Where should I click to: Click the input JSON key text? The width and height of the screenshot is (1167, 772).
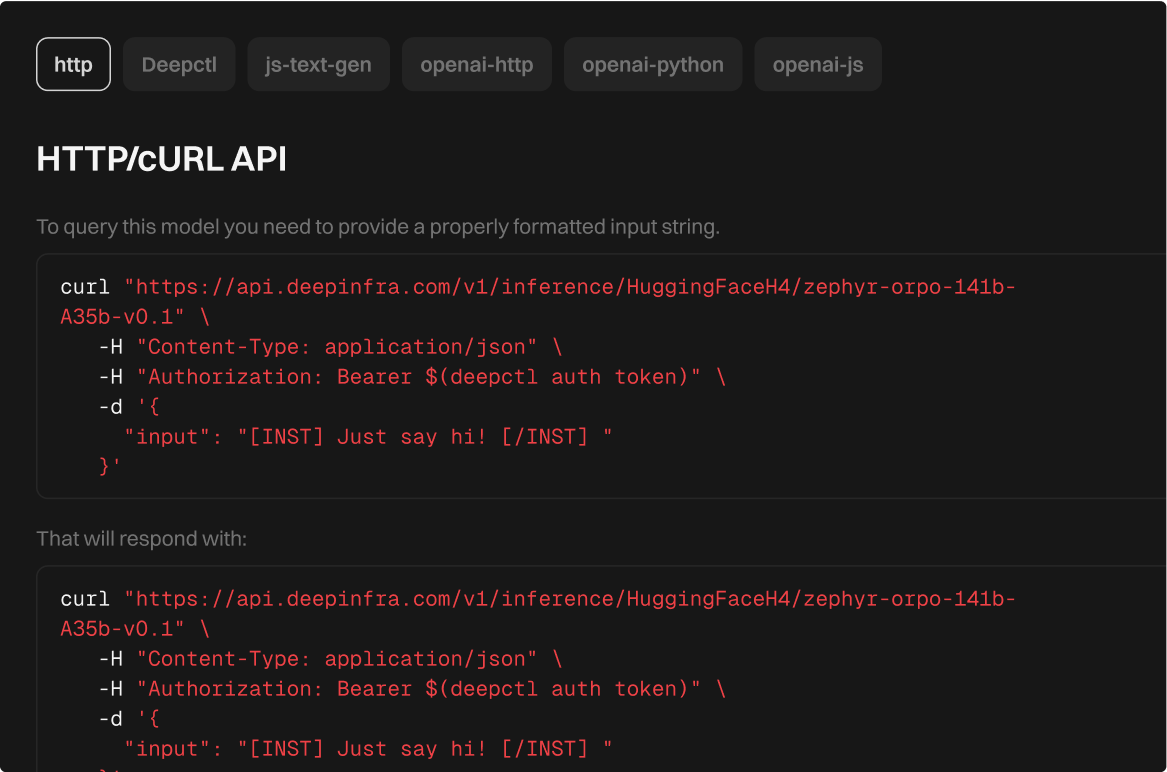[x=168, y=436]
